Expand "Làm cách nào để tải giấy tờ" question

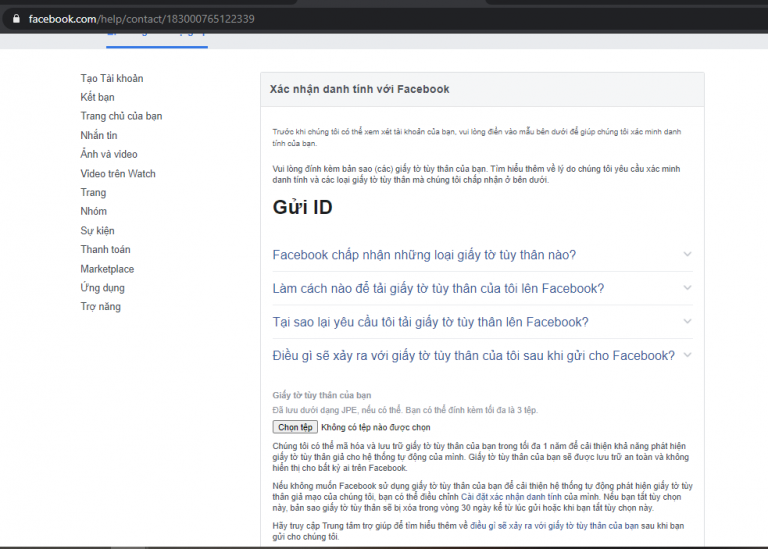438,288
